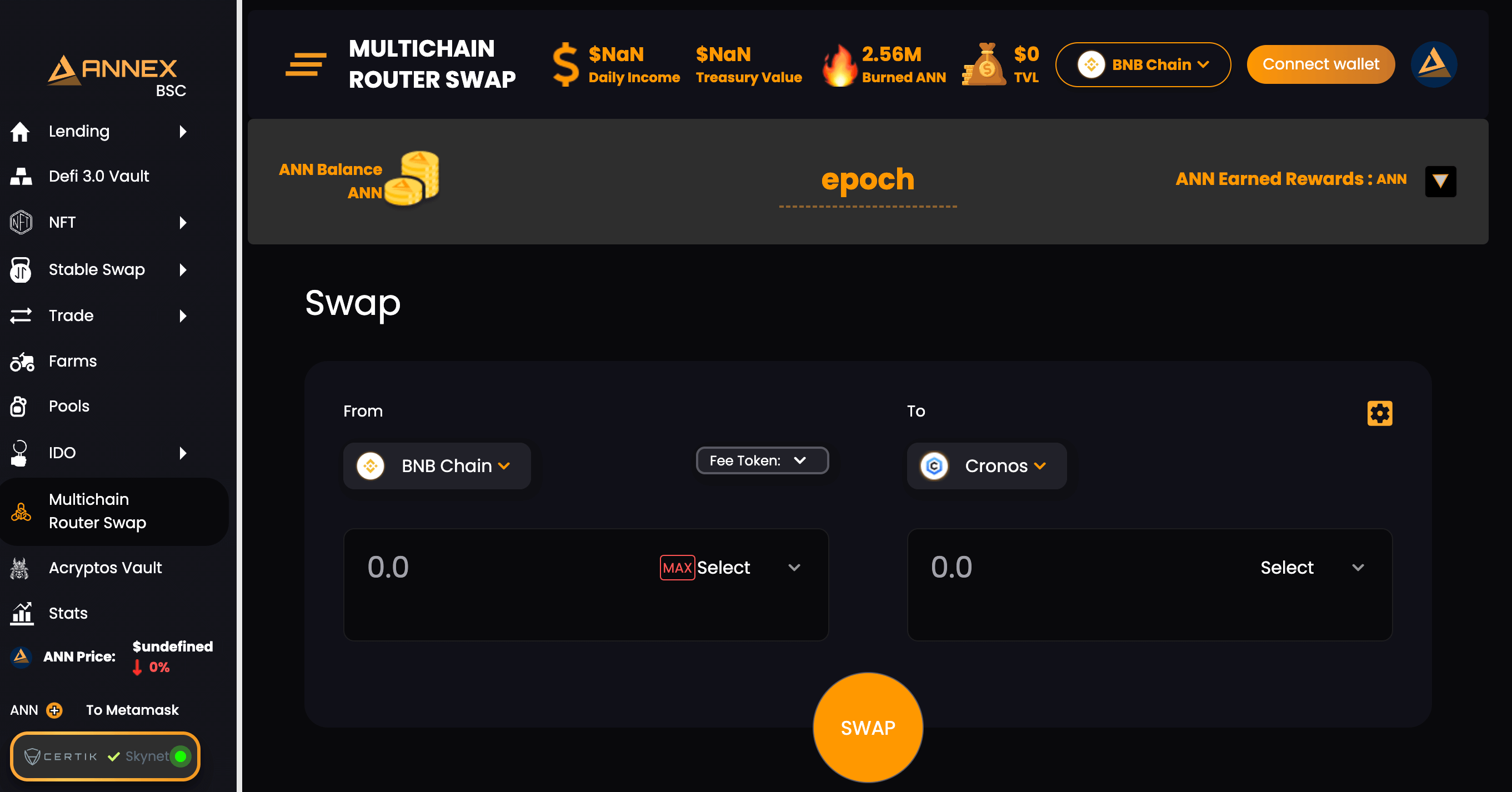Image resolution: width=1512 pixels, height=792 pixels.
Task: Open the Cronos destination chain dropdown
Action: pyautogui.click(x=986, y=466)
